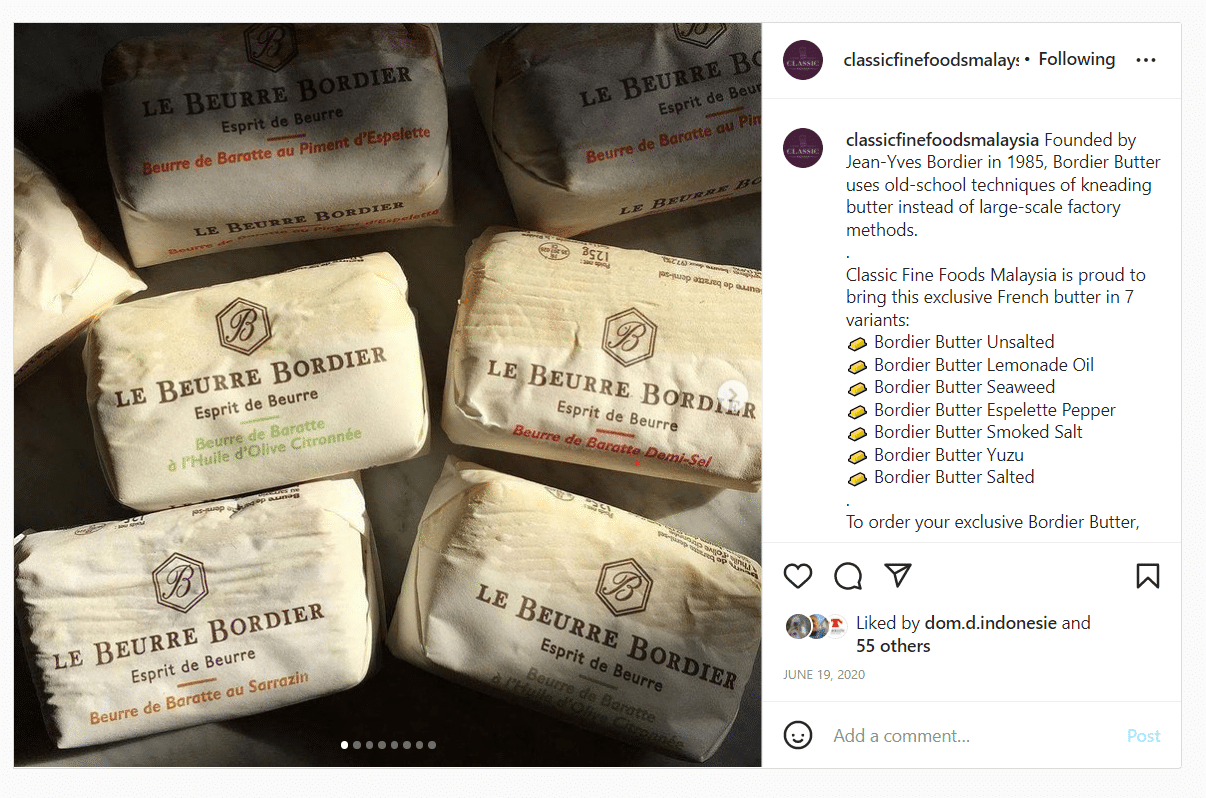Image resolution: width=1206 pixels, height=798 pixels.
Task: Click classicfinefoodsmalaysia avatar in header
Action: pyautogui.click(x=803, y=60)
